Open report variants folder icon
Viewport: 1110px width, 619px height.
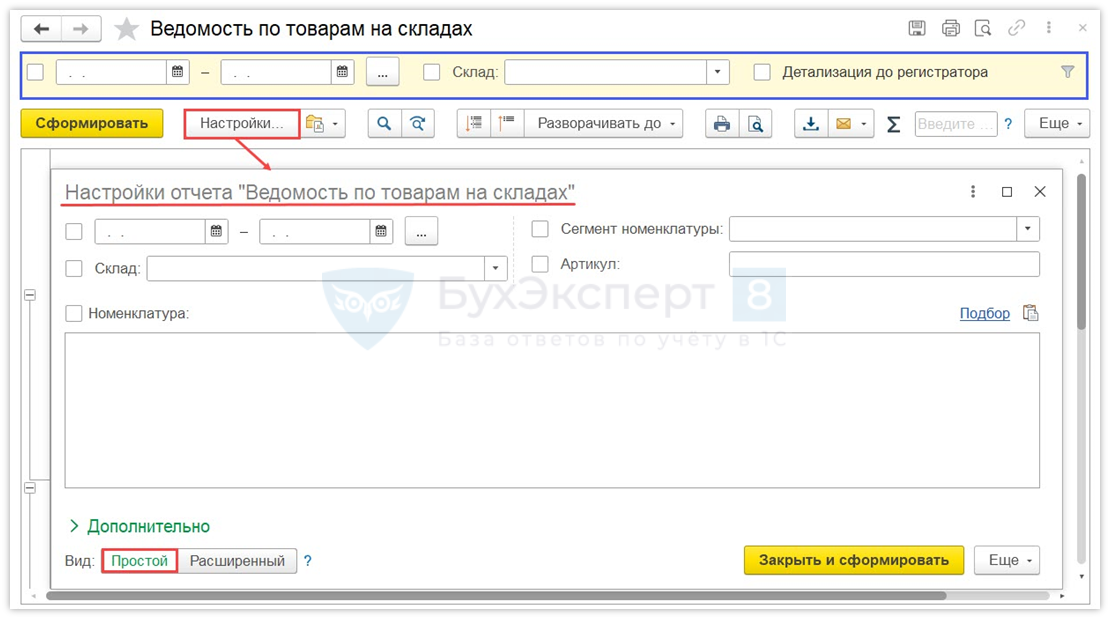tap(314, 123)
